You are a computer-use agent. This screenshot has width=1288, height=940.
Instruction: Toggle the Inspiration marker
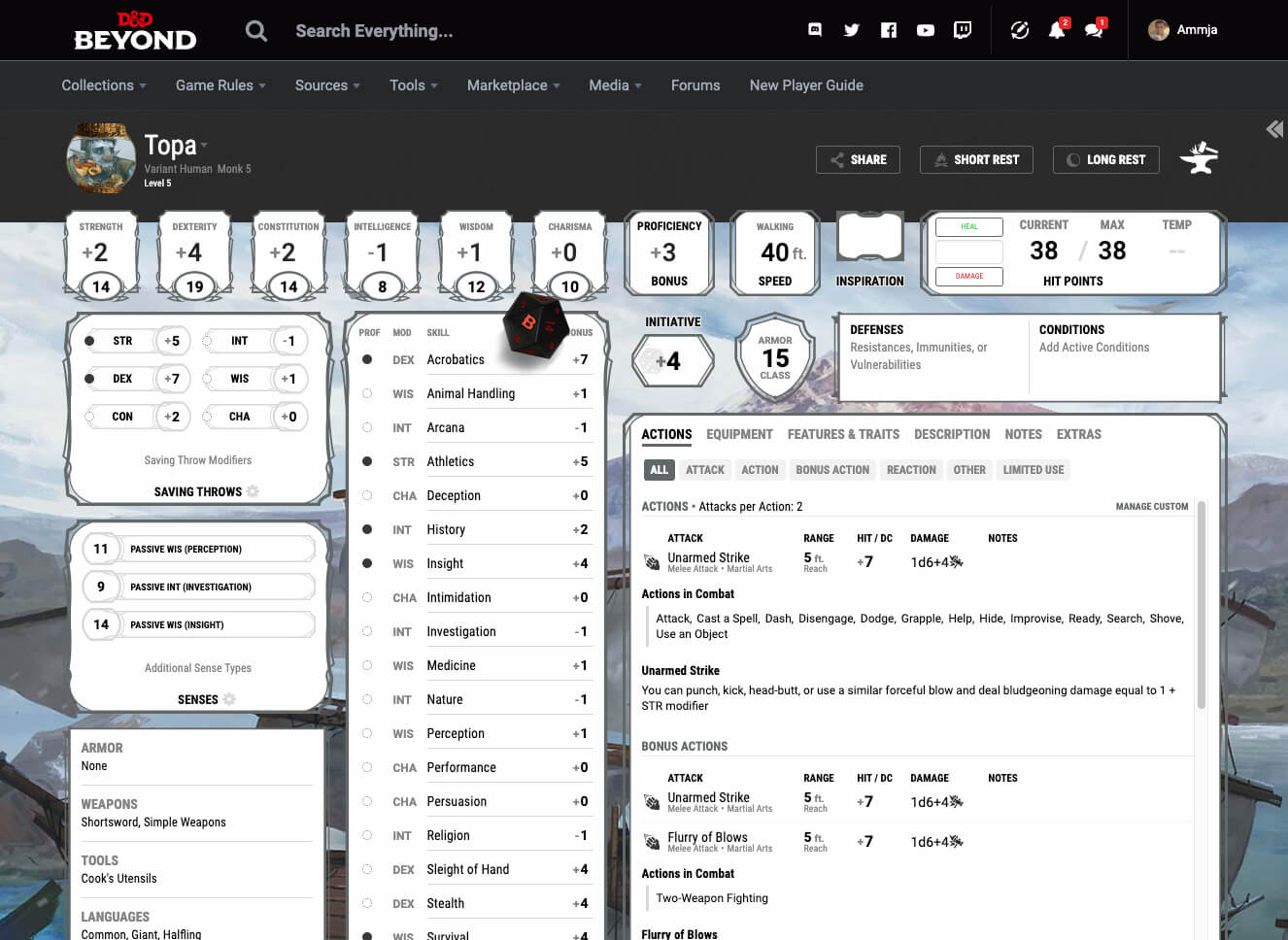click(x=869, y=236)
